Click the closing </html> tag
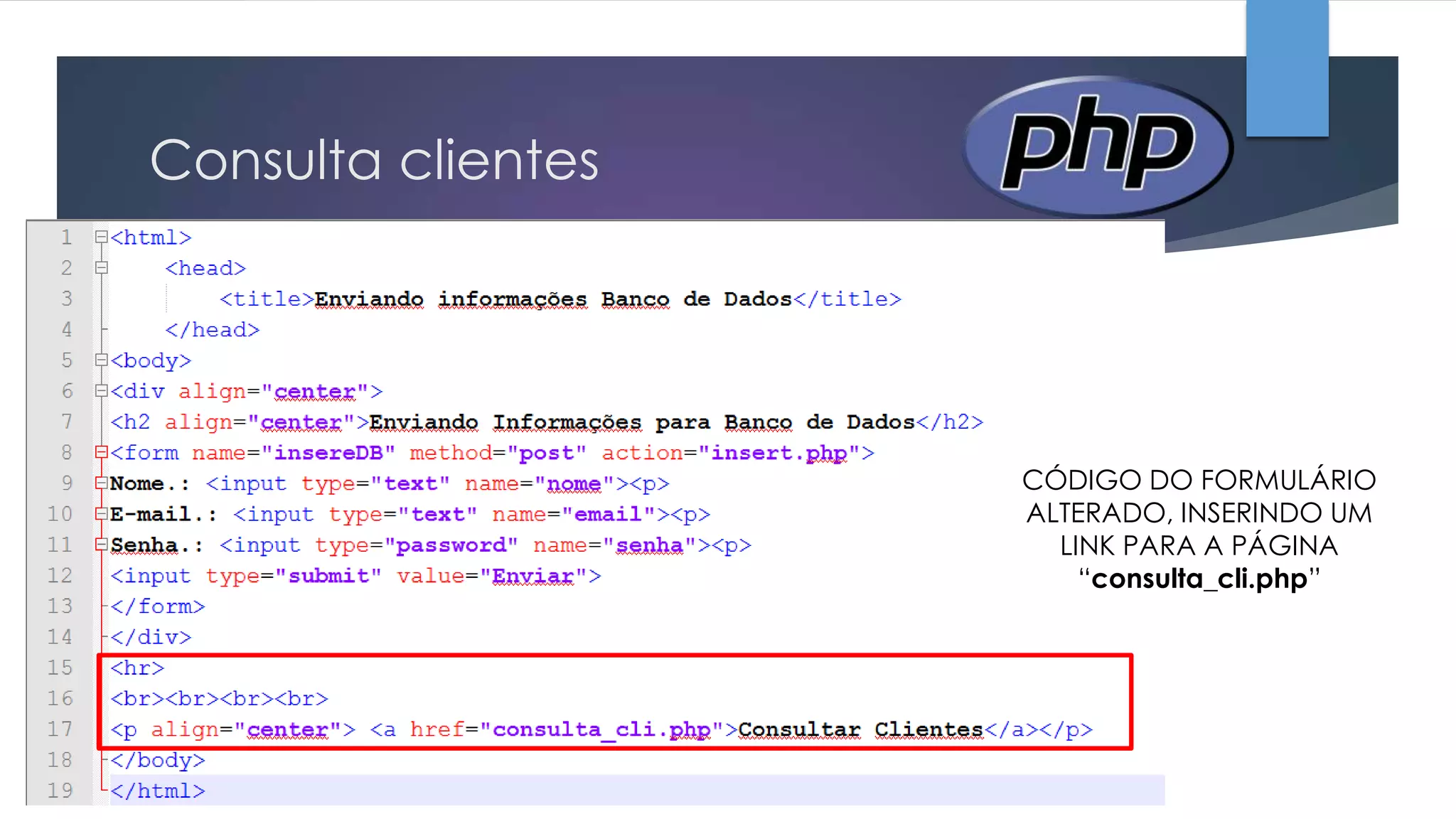 pyautogui.click(x=158, y=791)
